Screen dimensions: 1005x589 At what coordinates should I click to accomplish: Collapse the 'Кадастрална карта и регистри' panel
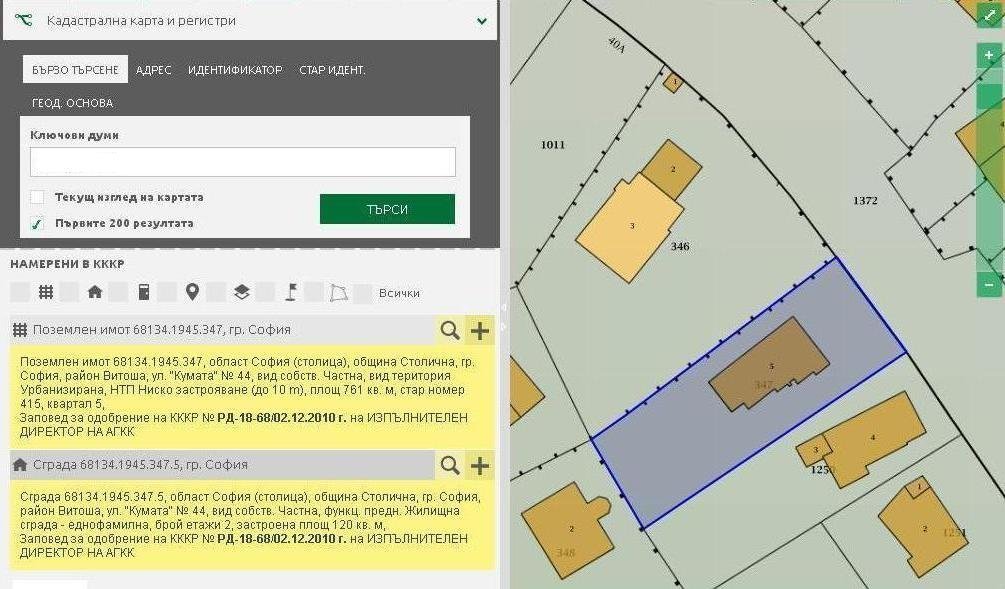tap(482, 20)
